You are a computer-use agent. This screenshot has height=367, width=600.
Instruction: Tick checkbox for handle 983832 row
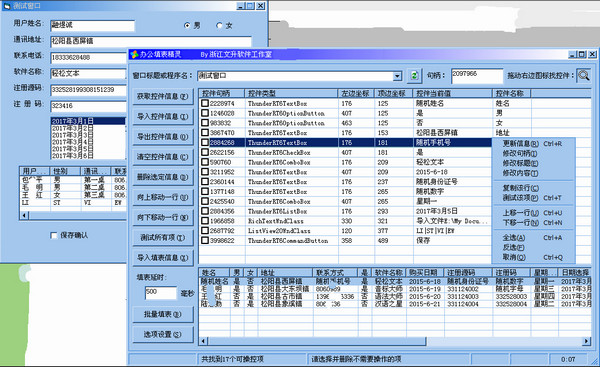pos(205,123)
